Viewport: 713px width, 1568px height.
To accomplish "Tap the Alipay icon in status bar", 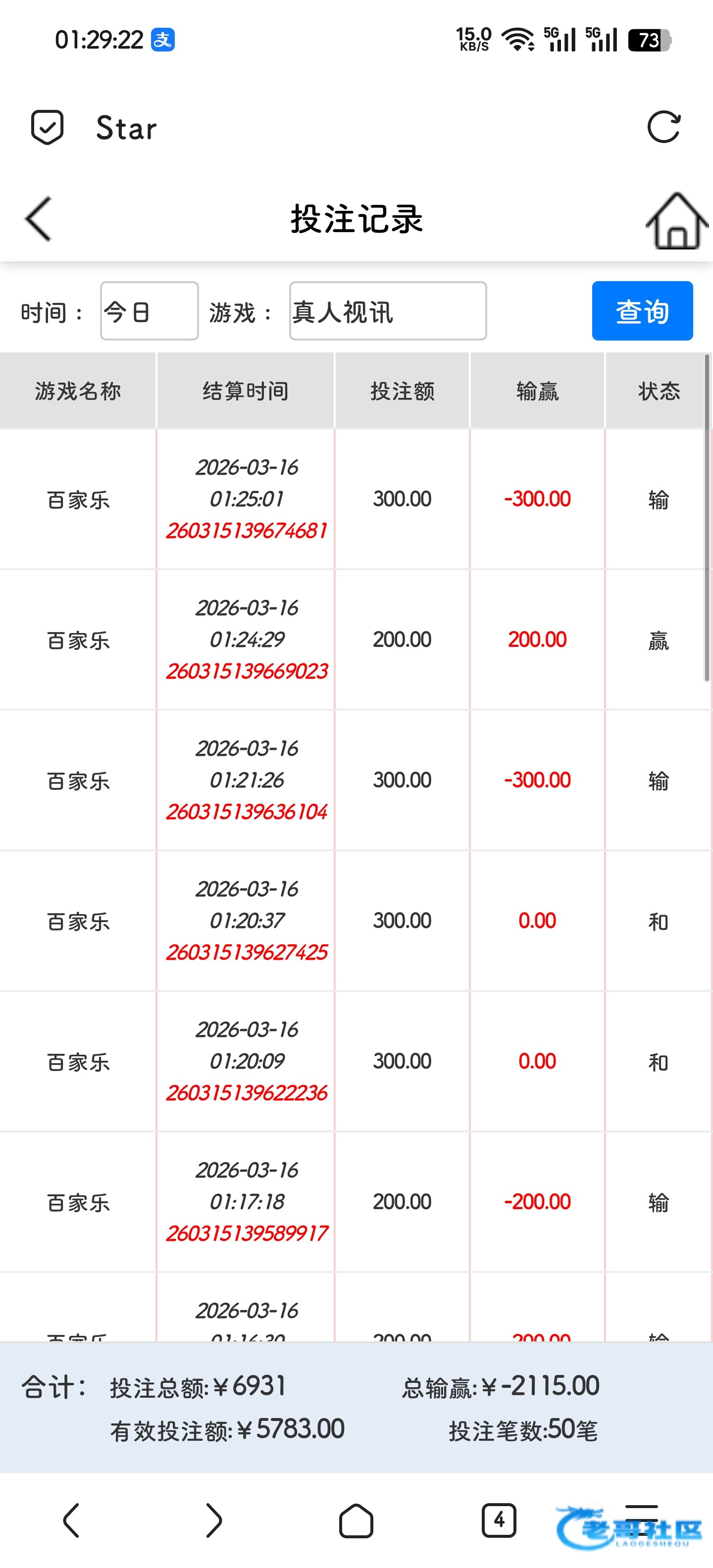I will tap(162, 40).
